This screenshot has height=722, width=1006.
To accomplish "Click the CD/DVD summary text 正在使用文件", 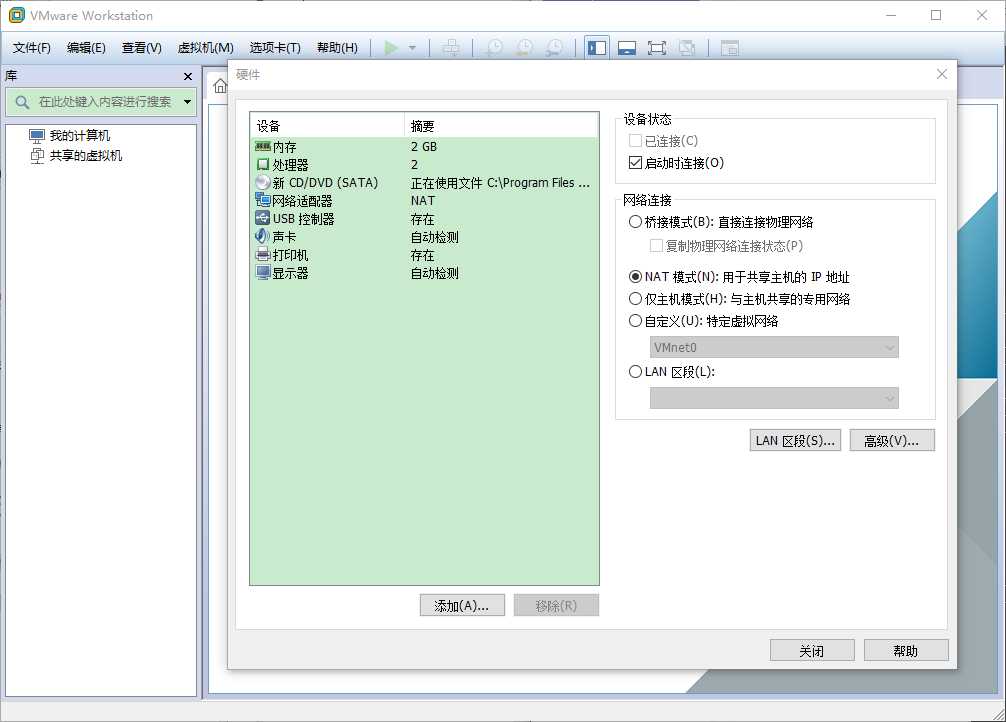I will point(447,183).
